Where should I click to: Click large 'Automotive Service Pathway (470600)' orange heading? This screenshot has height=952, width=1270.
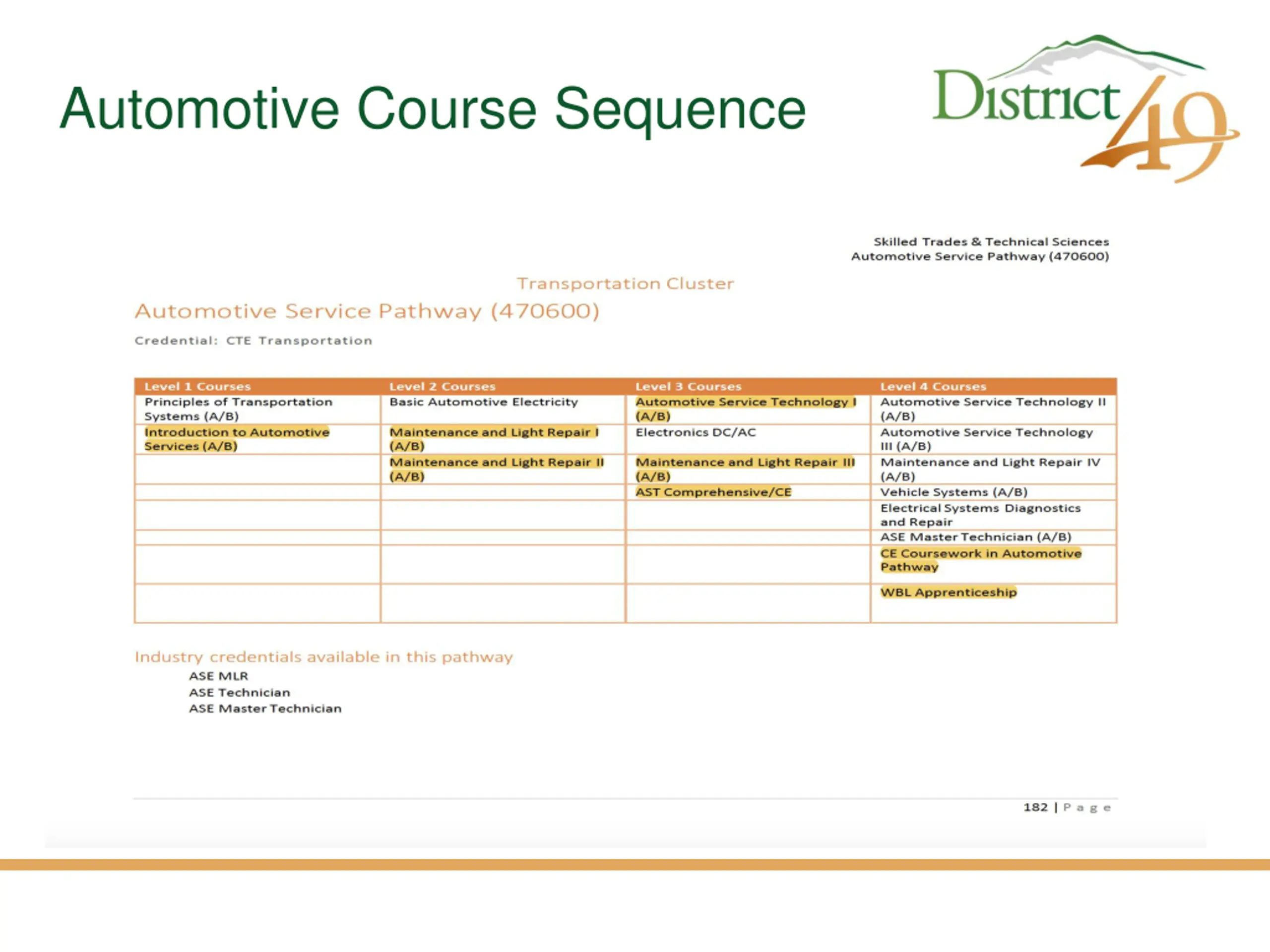(367, 311)
